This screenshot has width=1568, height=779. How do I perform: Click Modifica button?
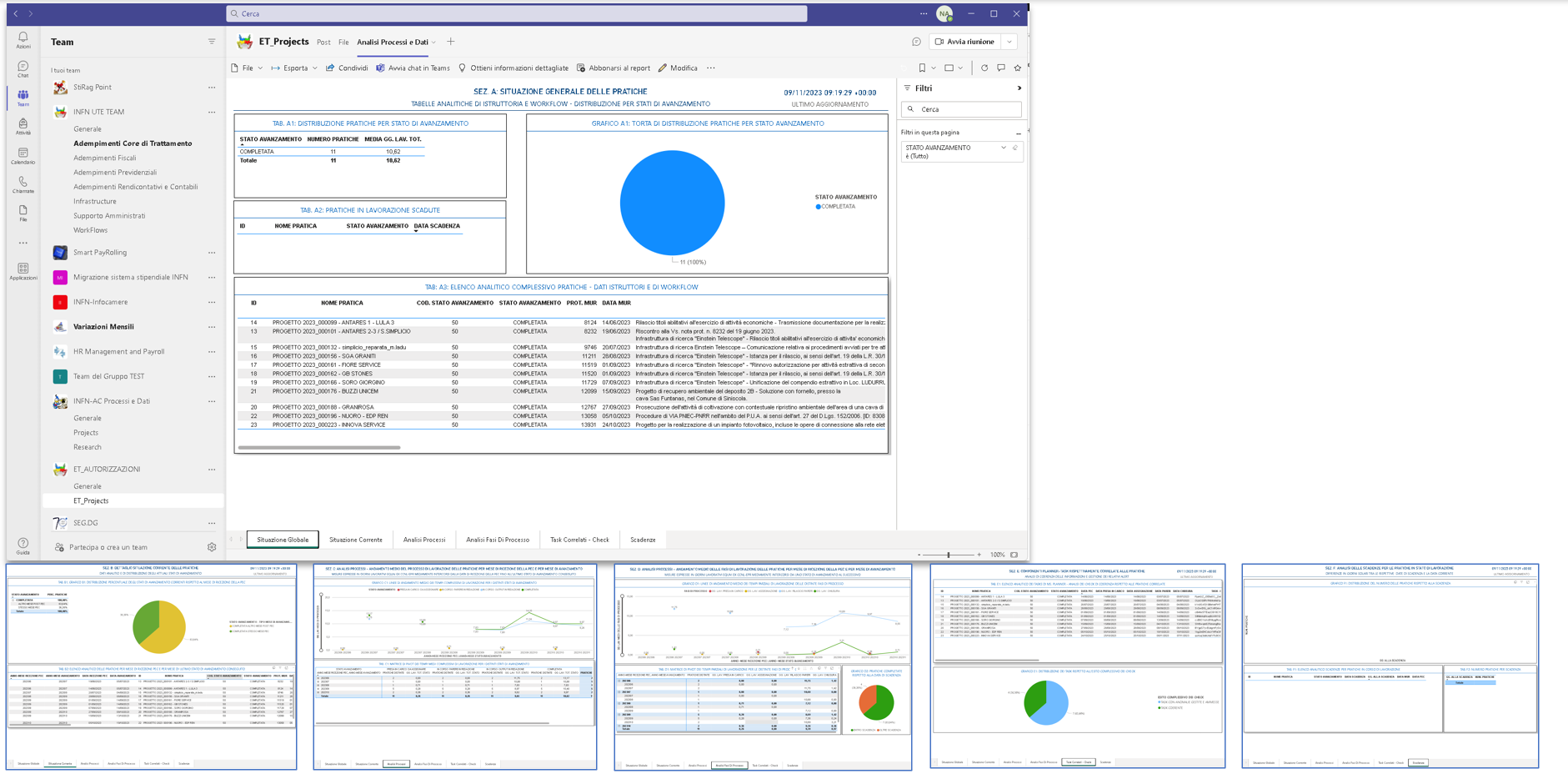678,68
